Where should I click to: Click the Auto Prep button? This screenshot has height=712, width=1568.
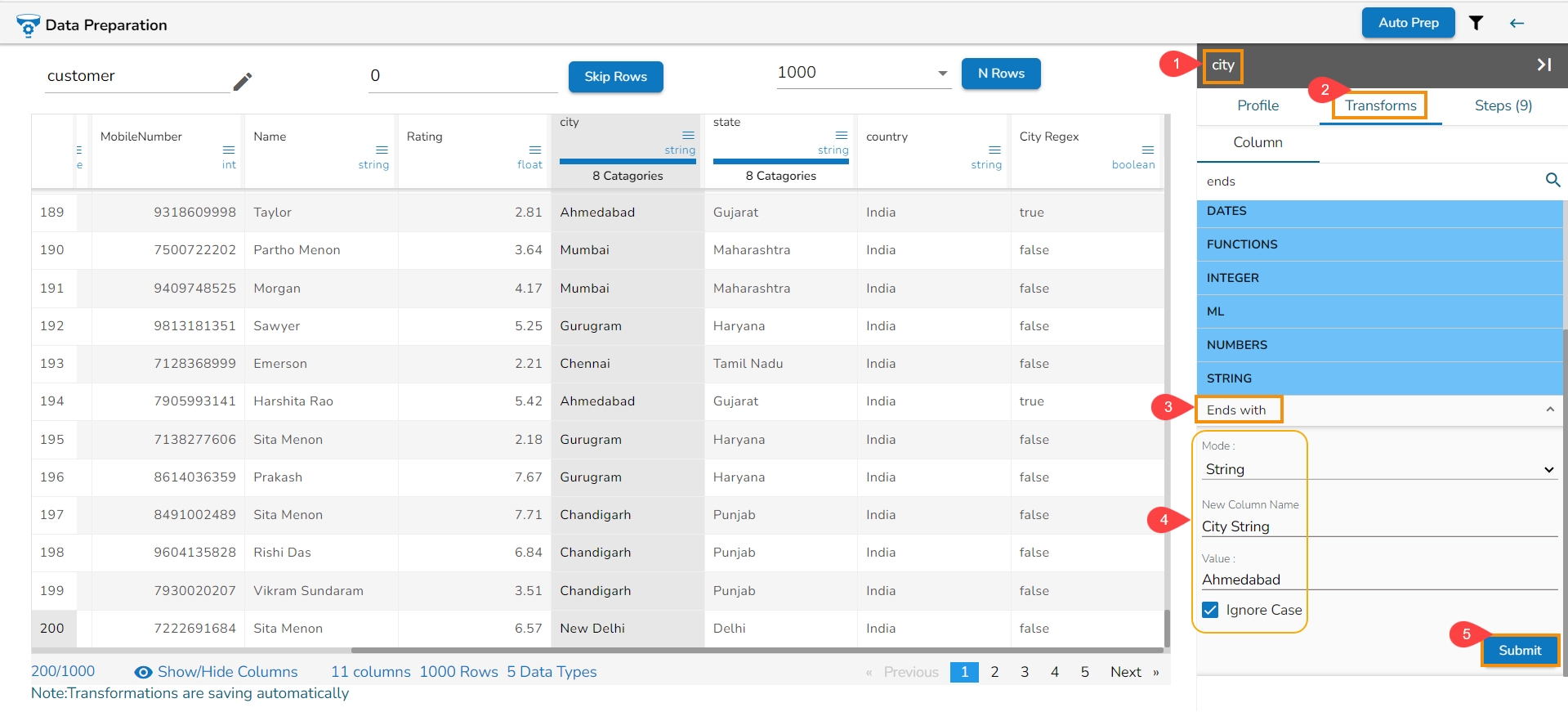coord(1408,23)
